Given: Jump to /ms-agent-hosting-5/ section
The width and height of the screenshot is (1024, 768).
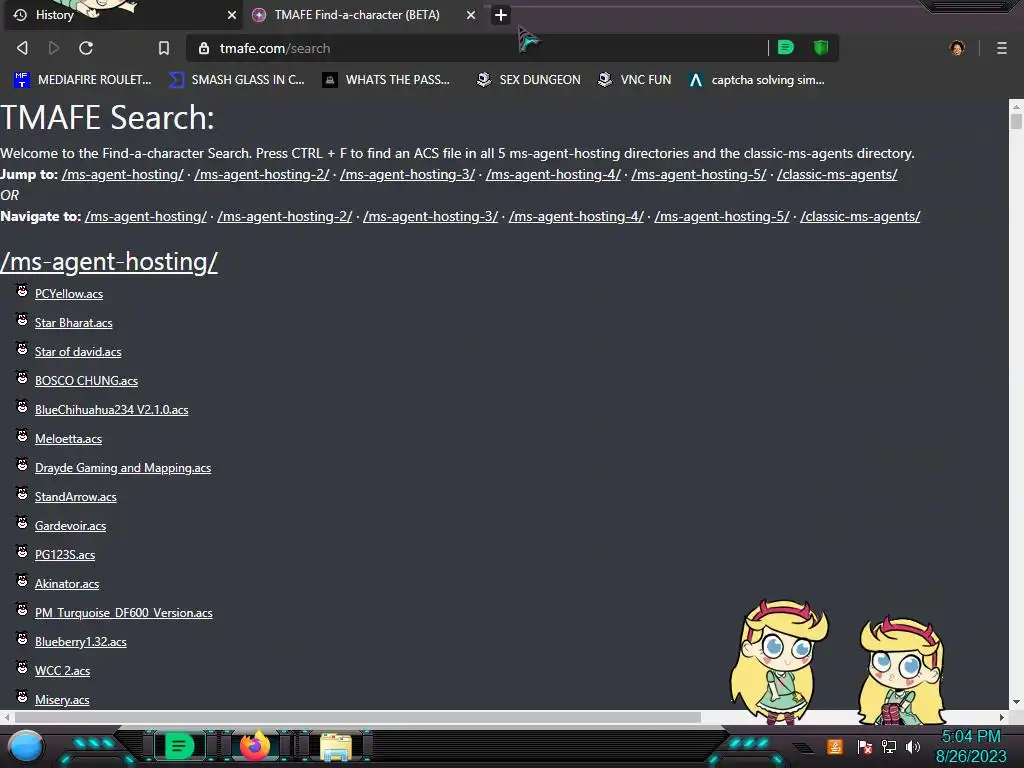Looking at the screenshot, I should tap(699, 174).
